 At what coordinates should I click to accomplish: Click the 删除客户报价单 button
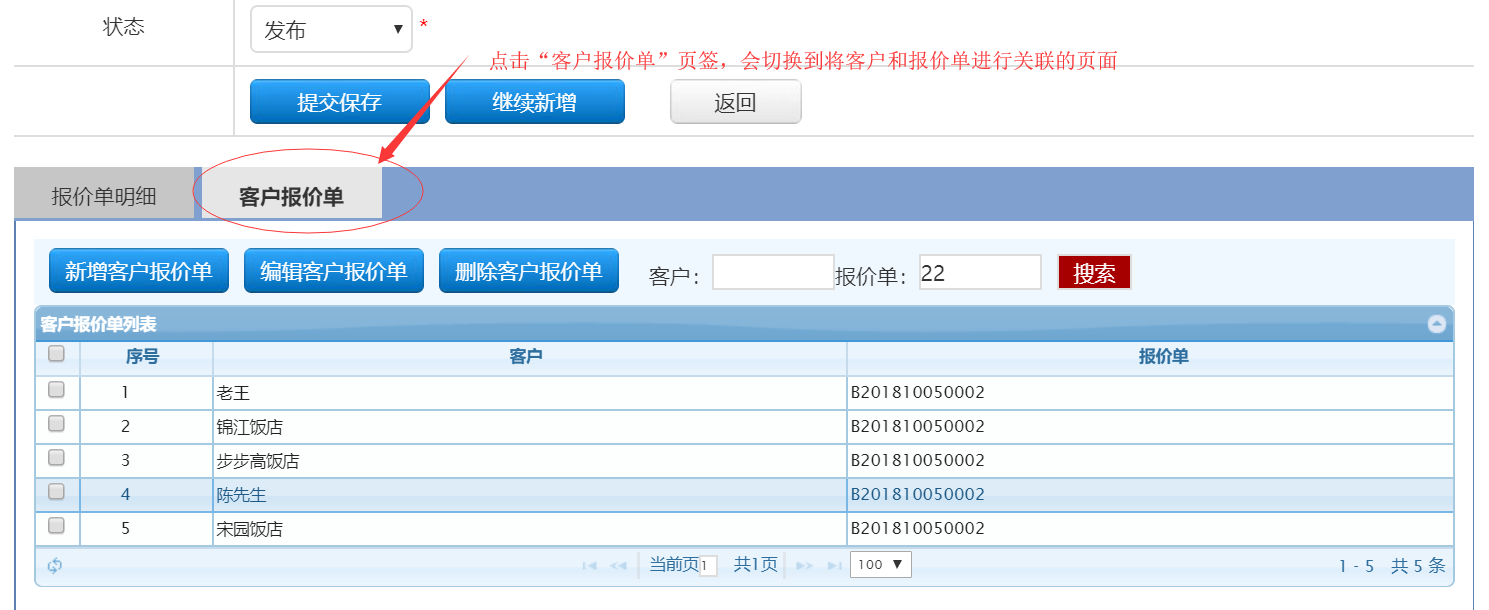tap(528, 271)
